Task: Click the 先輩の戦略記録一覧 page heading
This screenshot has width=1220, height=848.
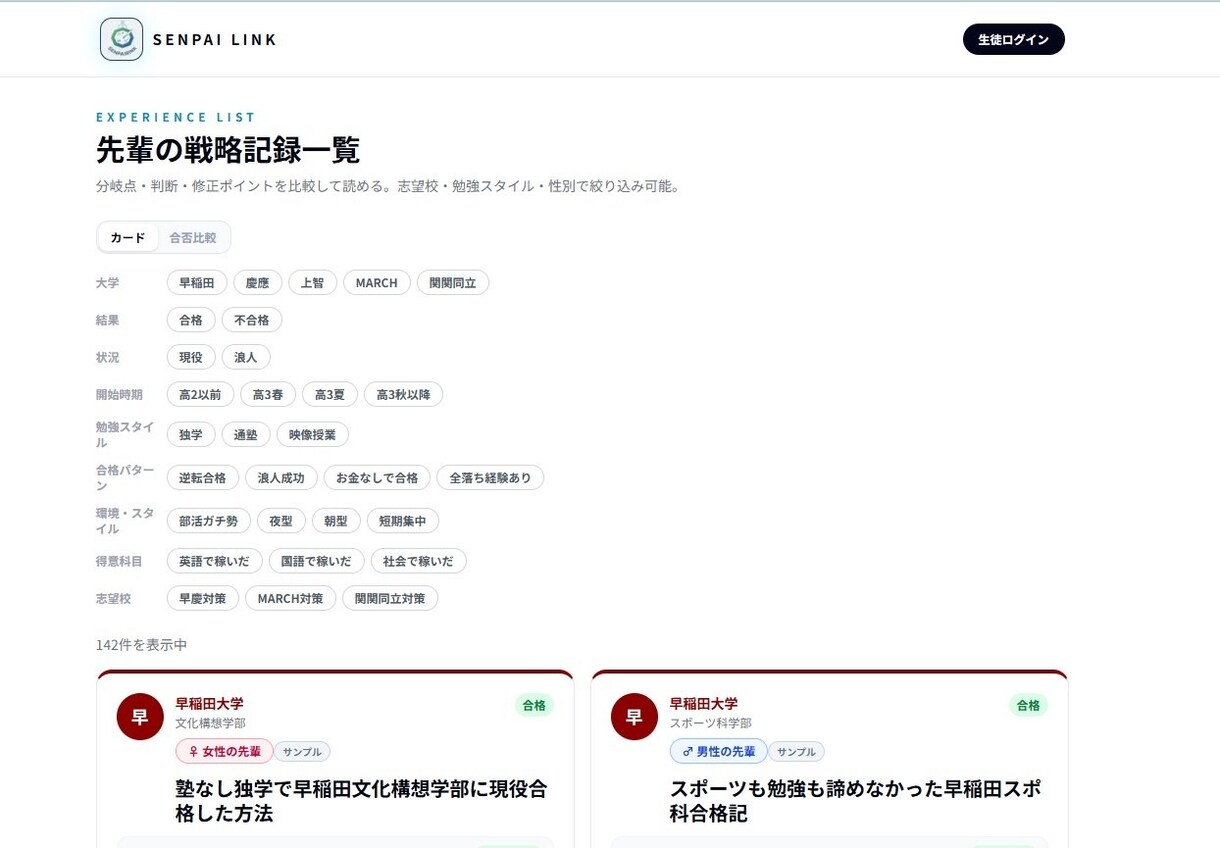Action: coord(228,150)
